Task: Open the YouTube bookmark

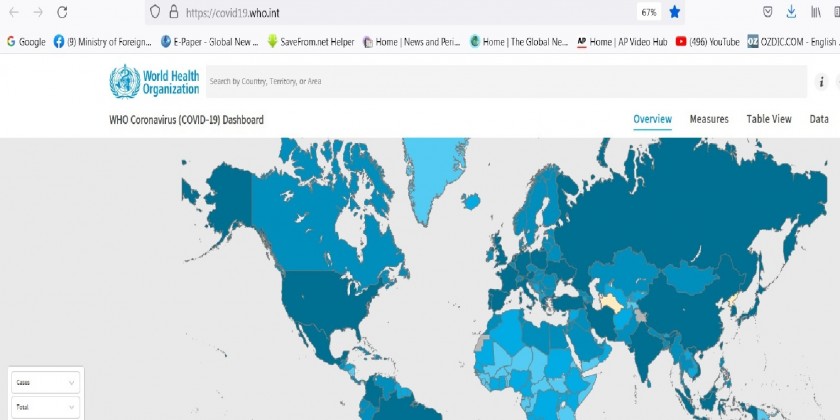Action: click(708, 42)
